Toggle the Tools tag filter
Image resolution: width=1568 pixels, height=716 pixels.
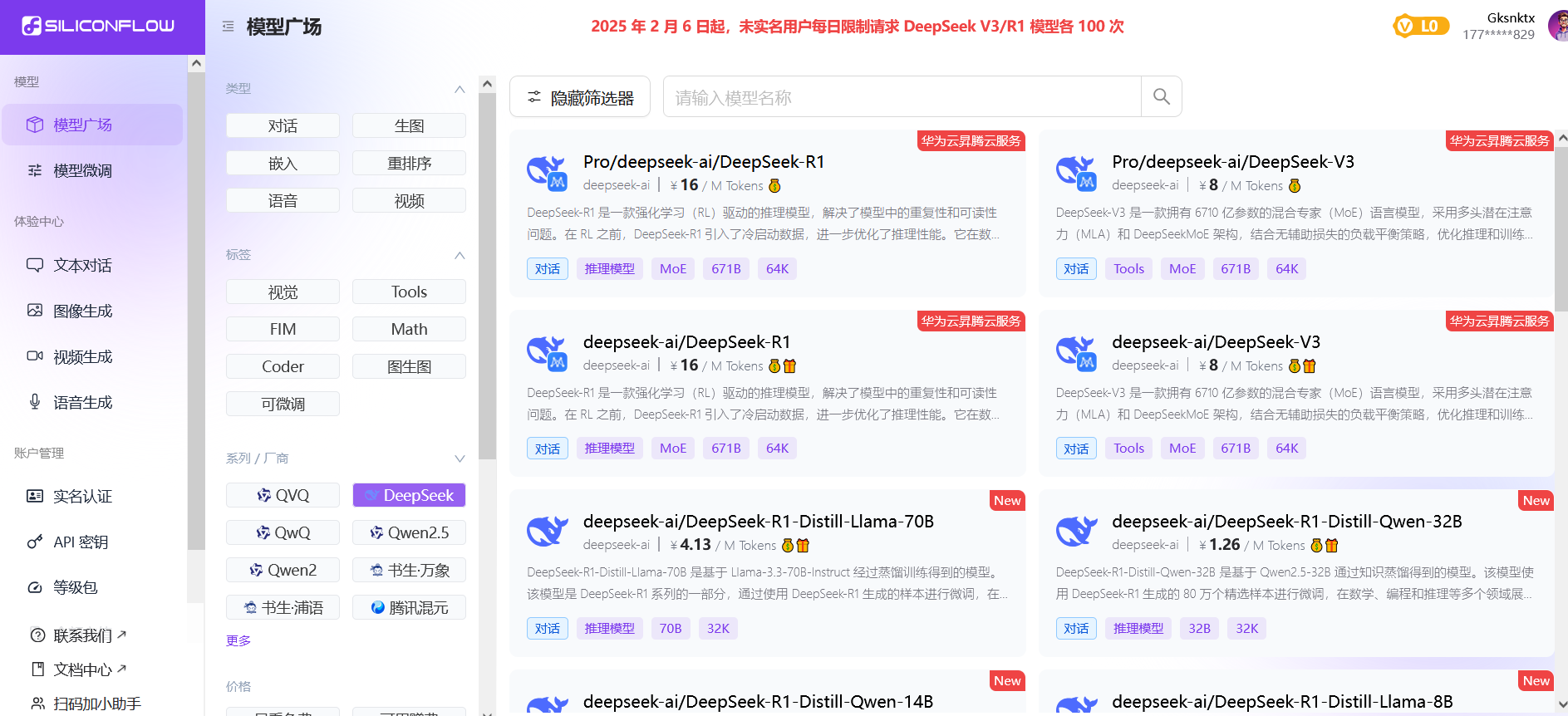pyautogui.click(x=409, y=292)
